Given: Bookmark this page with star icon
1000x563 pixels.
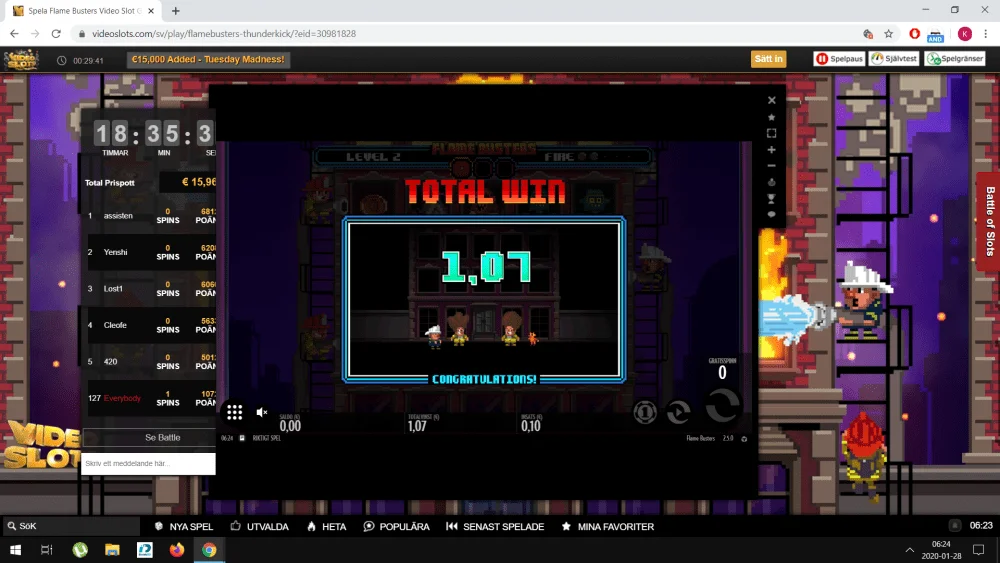Looking at the screenshot, I should click(x=888, y=34).
